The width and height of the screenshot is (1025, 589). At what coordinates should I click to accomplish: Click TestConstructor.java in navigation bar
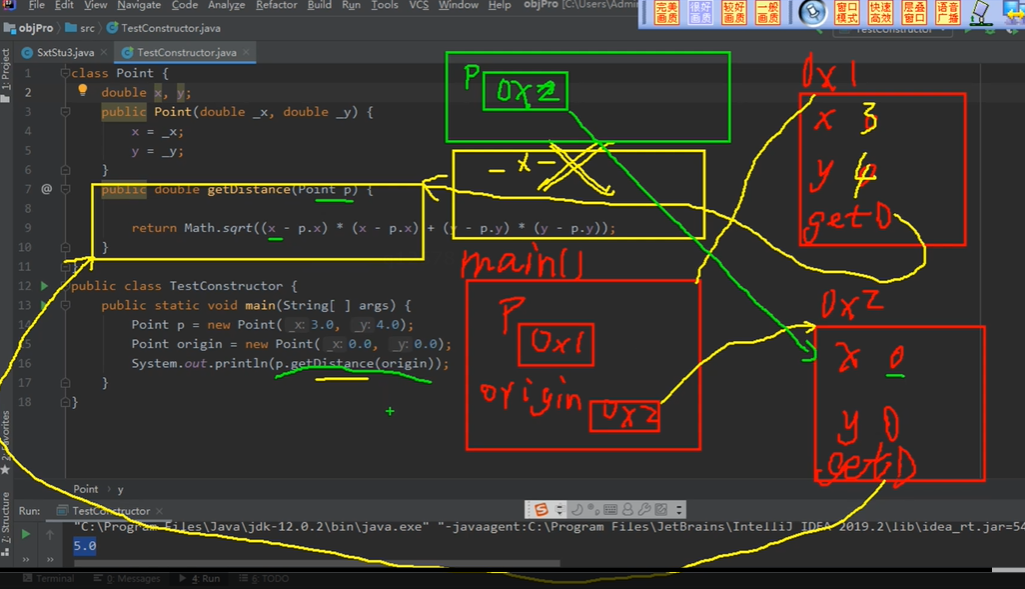tap(163, 28)
